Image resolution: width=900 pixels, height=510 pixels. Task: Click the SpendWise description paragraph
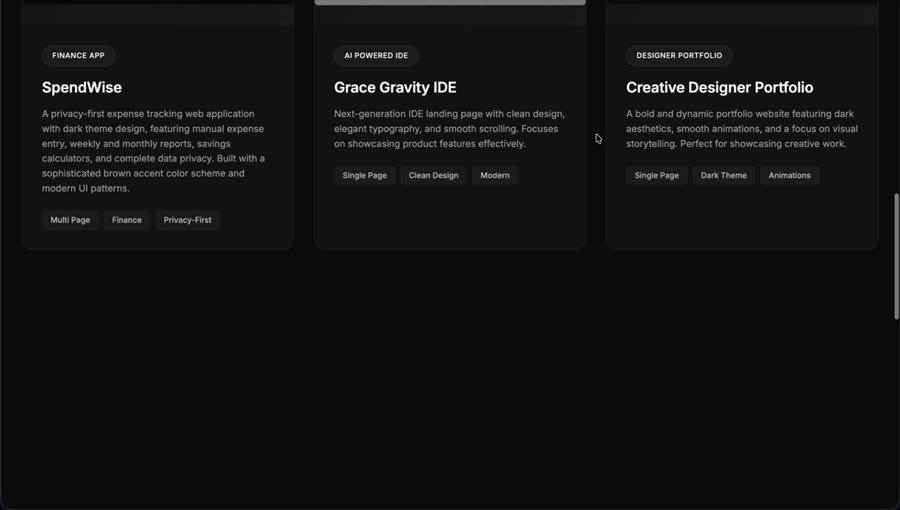(x=153, y=151)
